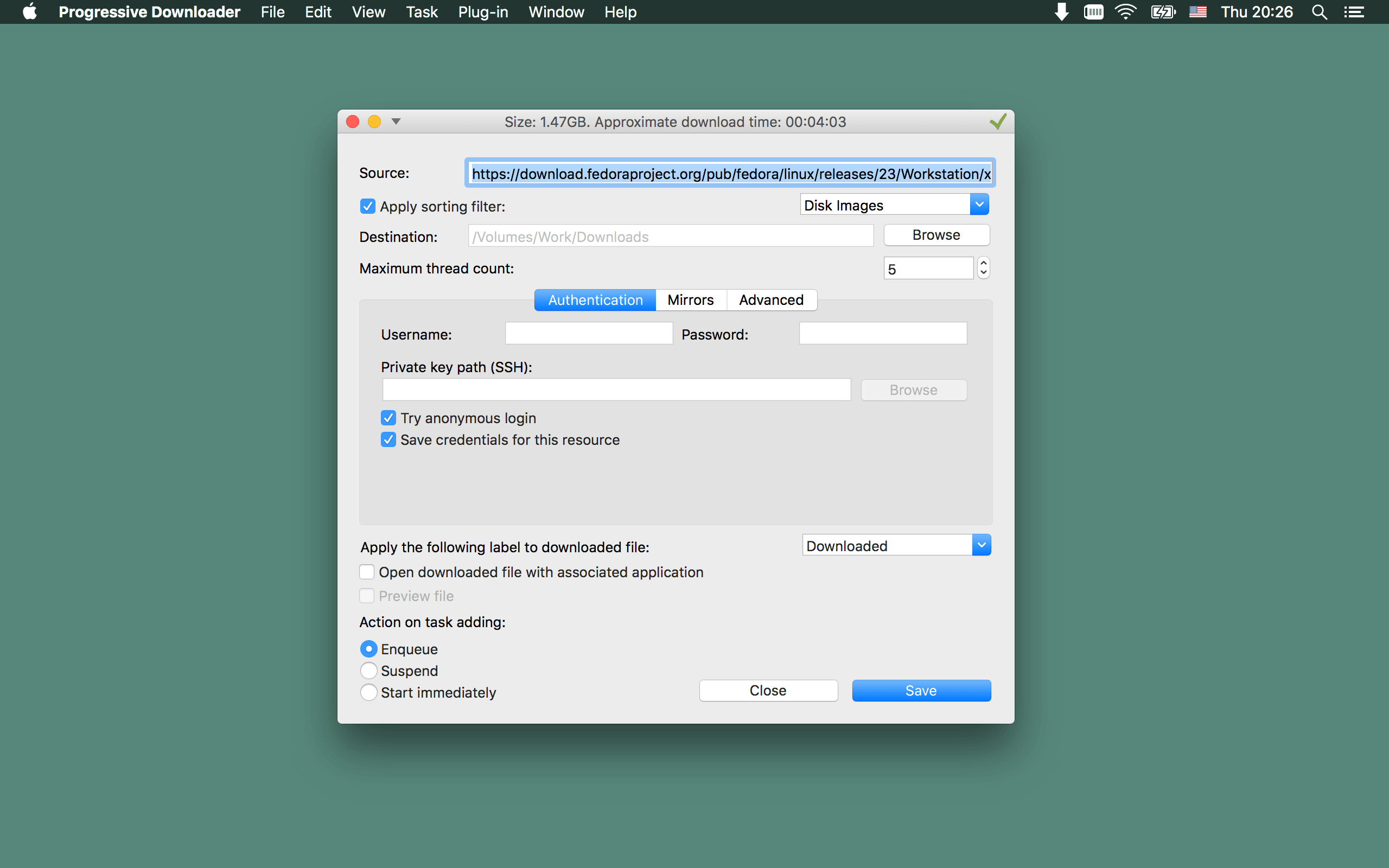Open the View menu
Image resolution: width=1389 pixels, height=868 pixels.
(368, 11)
